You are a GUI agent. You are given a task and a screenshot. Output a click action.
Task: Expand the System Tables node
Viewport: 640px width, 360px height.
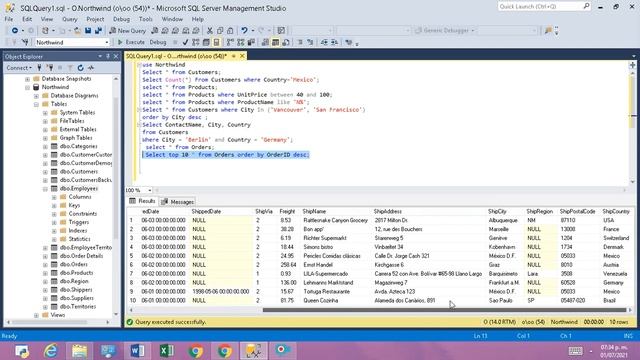tap(45, 113)
